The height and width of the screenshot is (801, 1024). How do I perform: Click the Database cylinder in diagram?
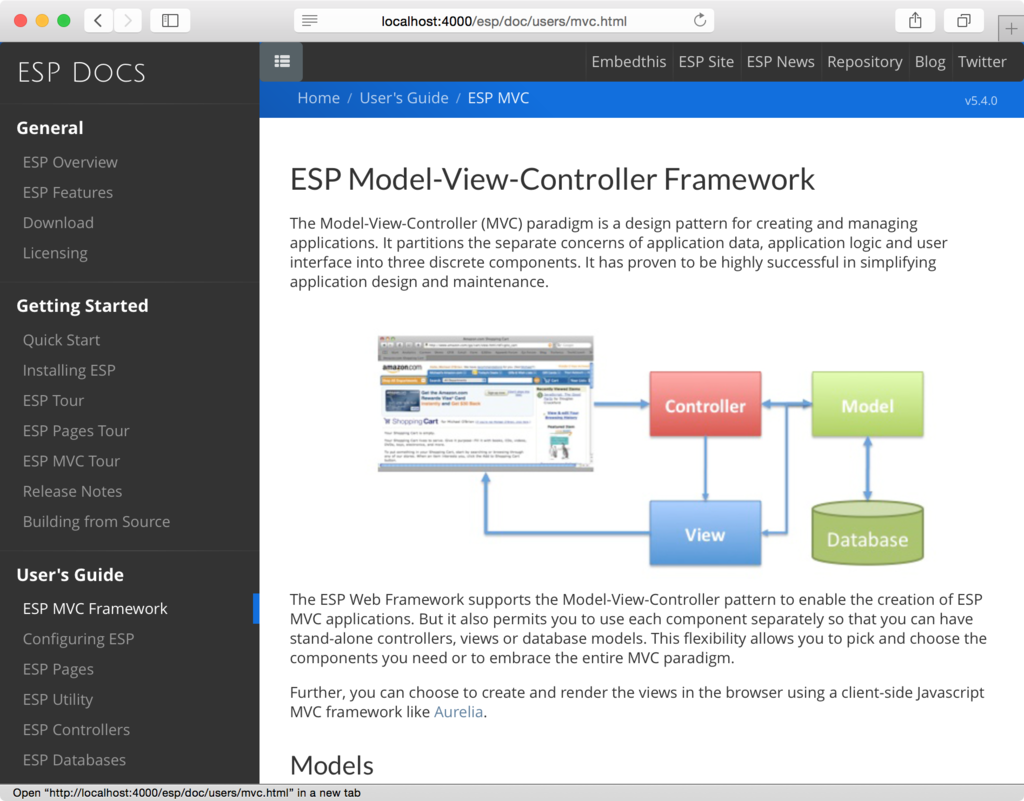pos(867,532)
